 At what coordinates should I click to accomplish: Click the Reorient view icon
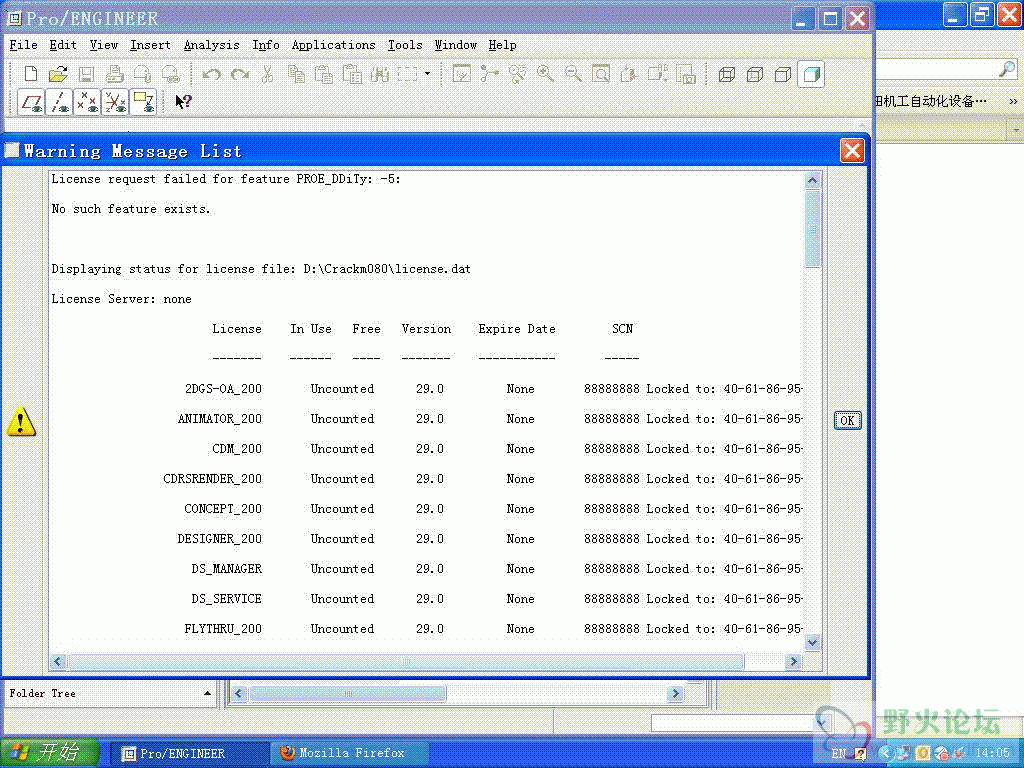point(629,74)
